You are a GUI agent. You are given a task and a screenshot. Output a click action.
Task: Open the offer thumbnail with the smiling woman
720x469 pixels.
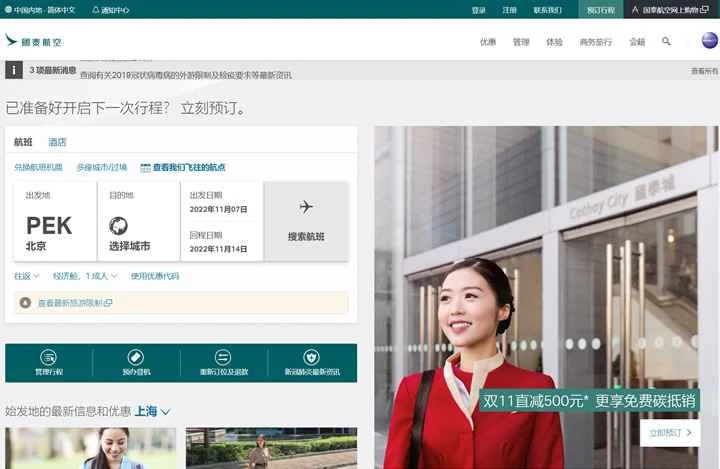pos(90,448)
